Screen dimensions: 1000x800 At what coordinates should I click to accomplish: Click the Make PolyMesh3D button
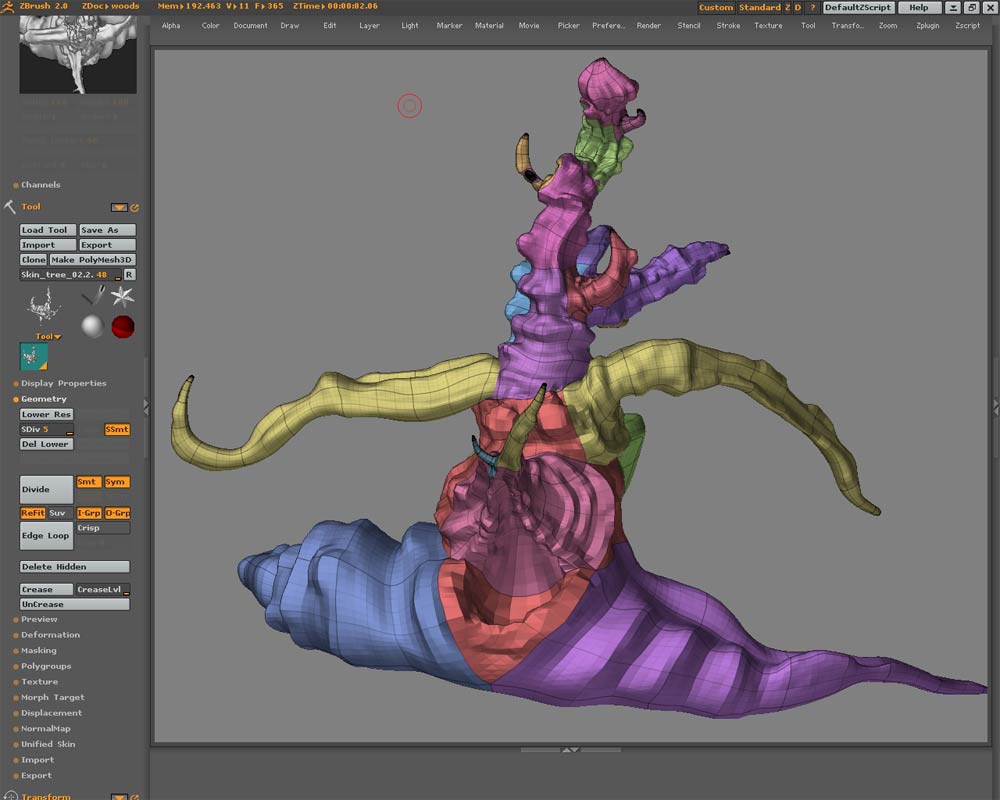tap(92, 260)
